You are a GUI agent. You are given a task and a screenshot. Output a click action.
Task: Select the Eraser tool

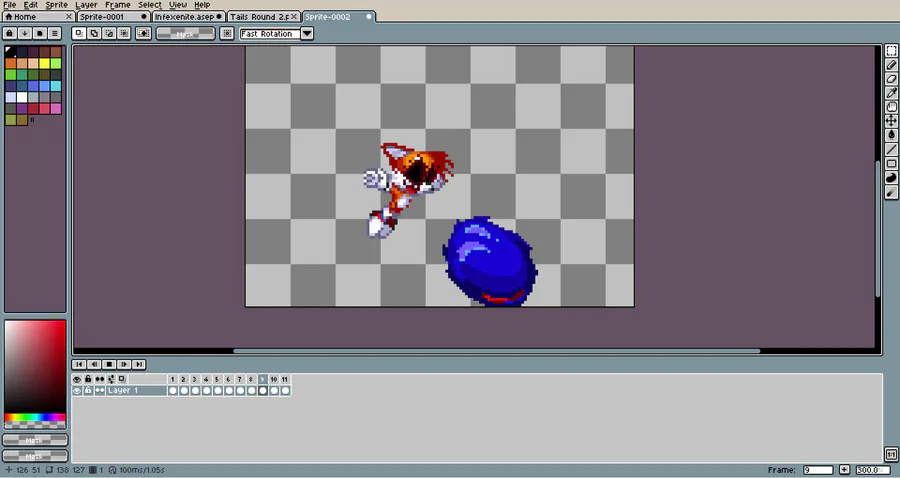click(891, 79)
